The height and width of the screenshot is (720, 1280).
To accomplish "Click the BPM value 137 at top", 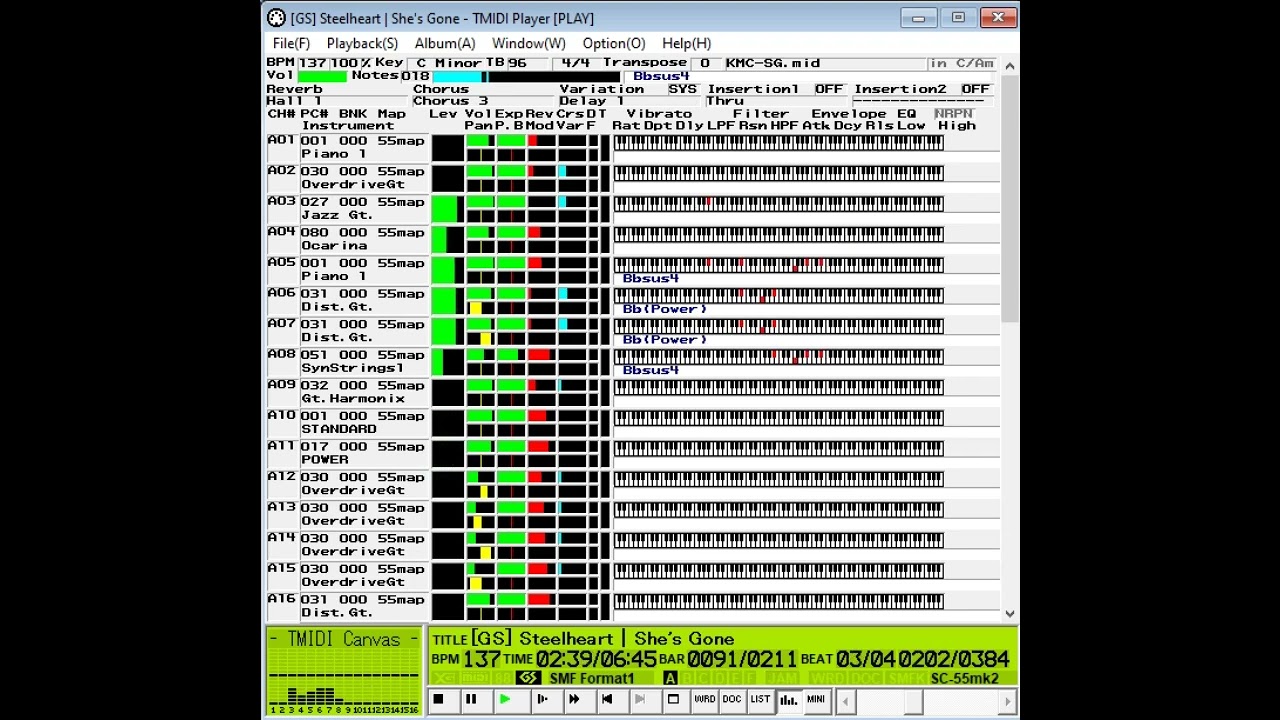I will (x=312, y=63).
